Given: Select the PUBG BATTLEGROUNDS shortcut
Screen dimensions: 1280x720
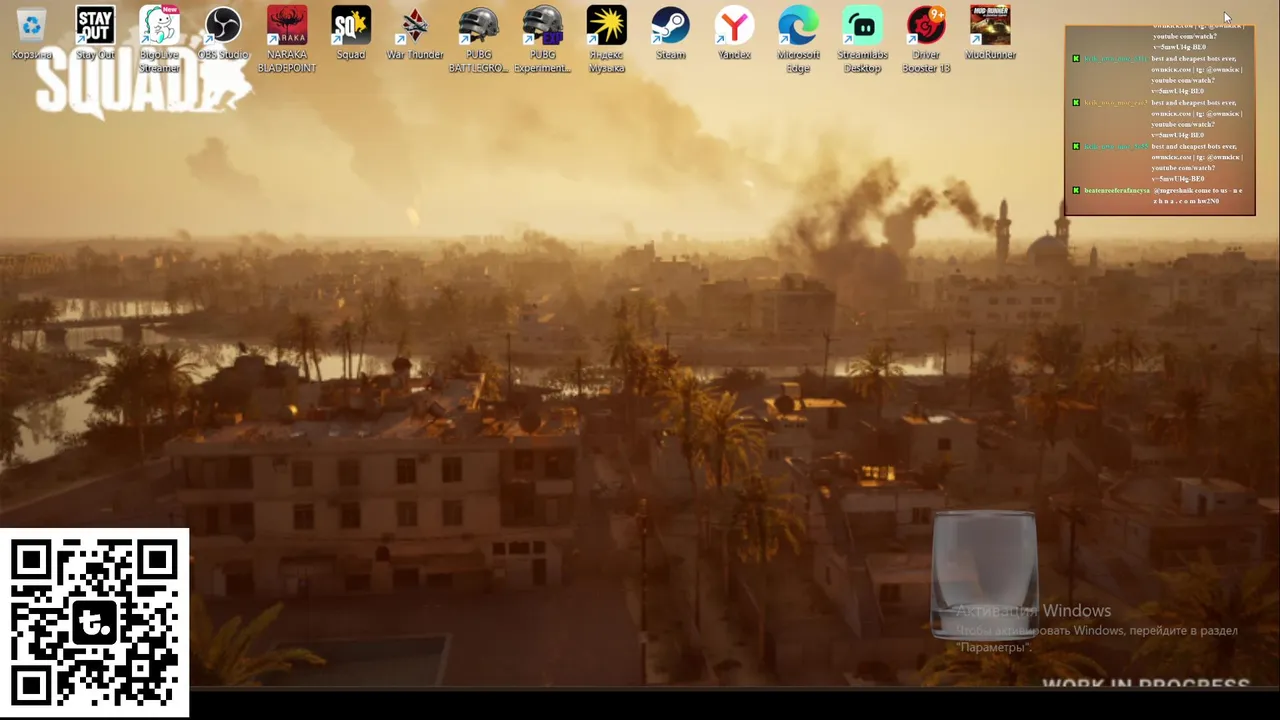Looking at the screenshot, I should [479, 39].
